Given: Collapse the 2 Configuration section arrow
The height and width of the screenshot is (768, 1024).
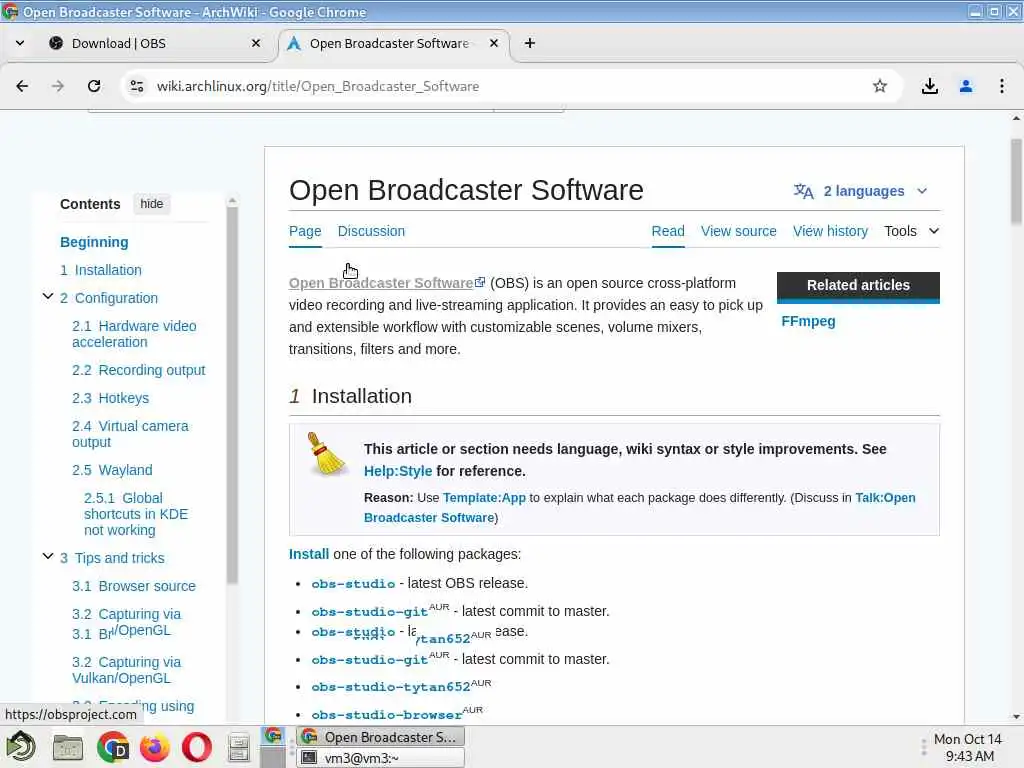Looking at the screenshot, I should (x=48, y=296).
